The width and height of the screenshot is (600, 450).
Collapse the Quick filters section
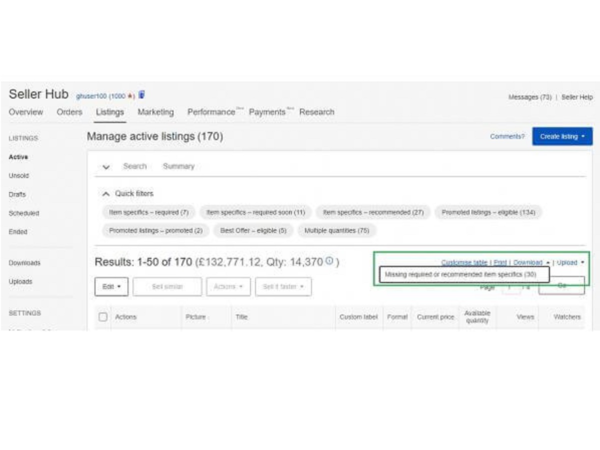click(x=106, y=194)
